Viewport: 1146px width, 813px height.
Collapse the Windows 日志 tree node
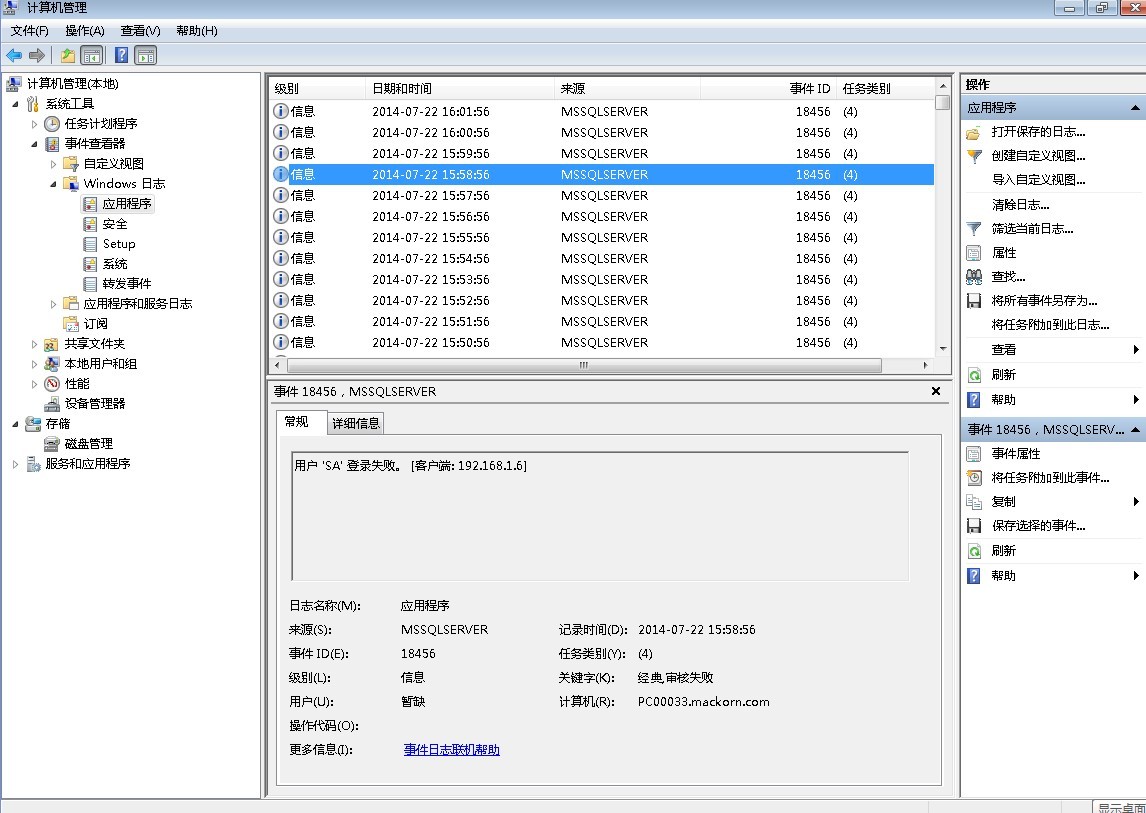click(53, 184)
